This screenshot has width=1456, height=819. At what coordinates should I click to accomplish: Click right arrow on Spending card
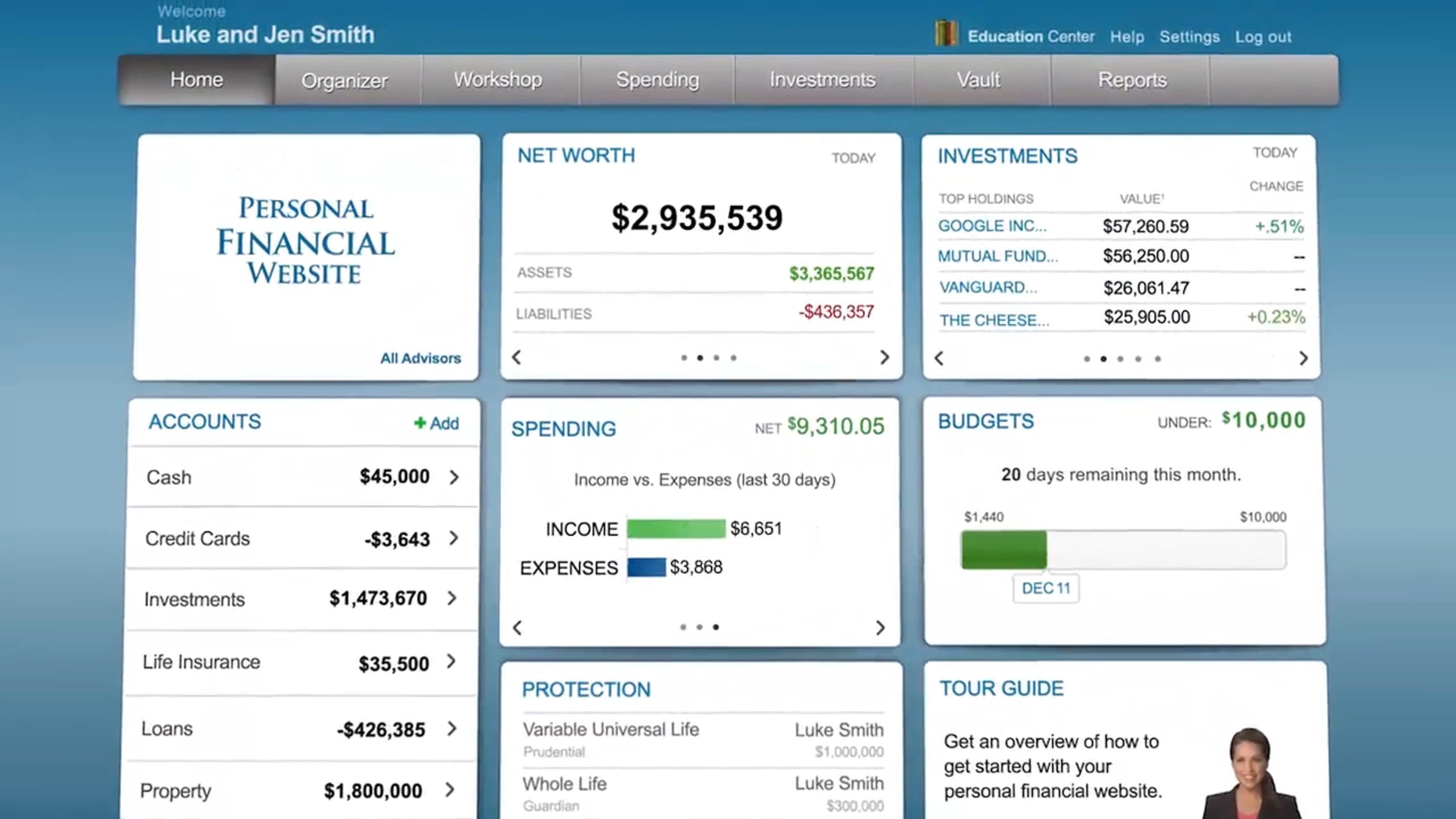880,627
